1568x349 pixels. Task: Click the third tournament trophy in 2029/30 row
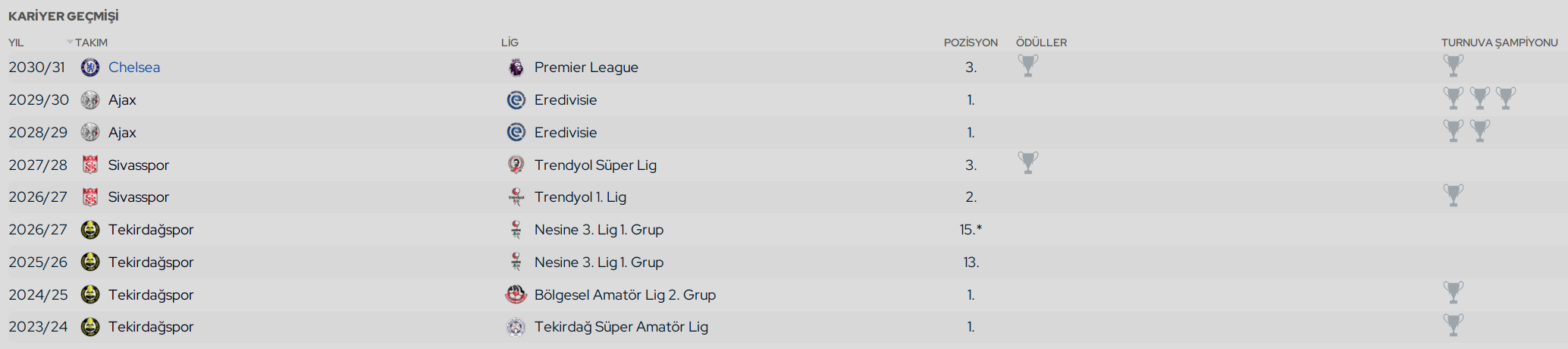coord(1506,98)
